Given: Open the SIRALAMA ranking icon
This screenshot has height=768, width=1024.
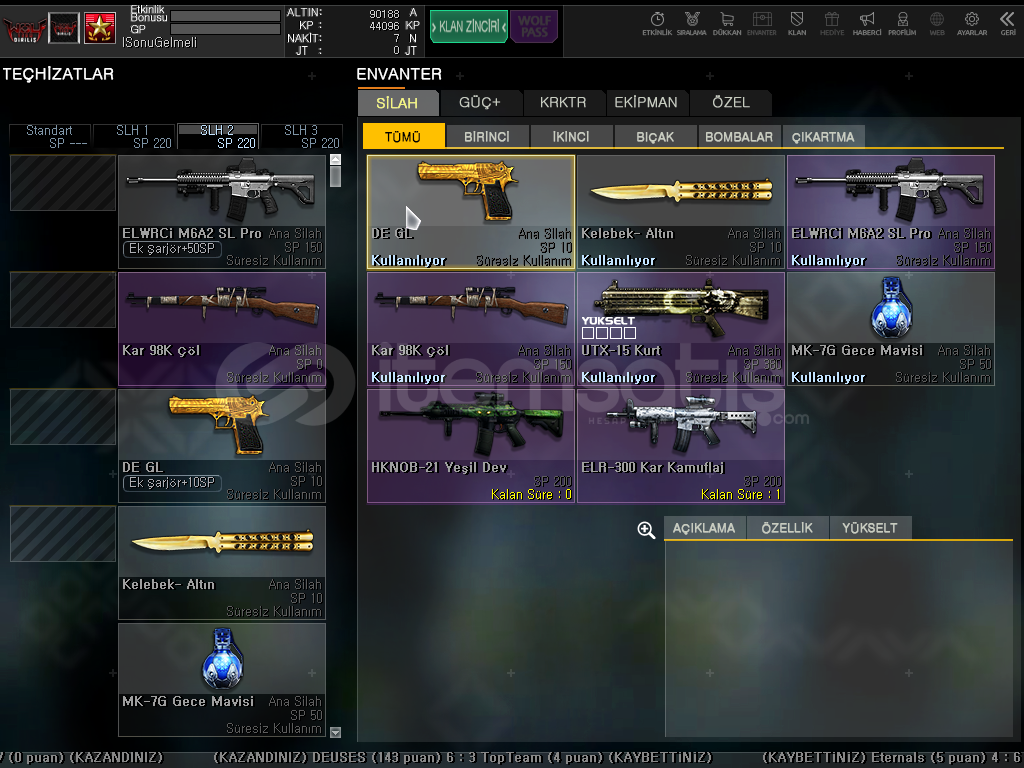Looking at the screenshot, I should (692, 24).
